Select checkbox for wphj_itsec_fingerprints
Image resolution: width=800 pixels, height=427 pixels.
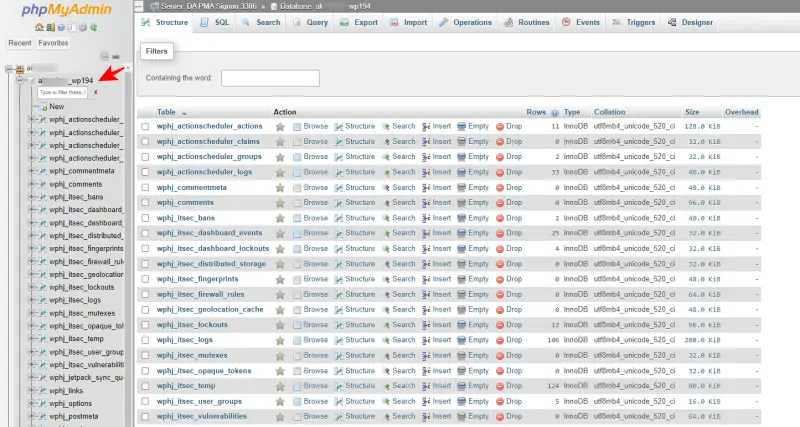[x=146, y=279]
